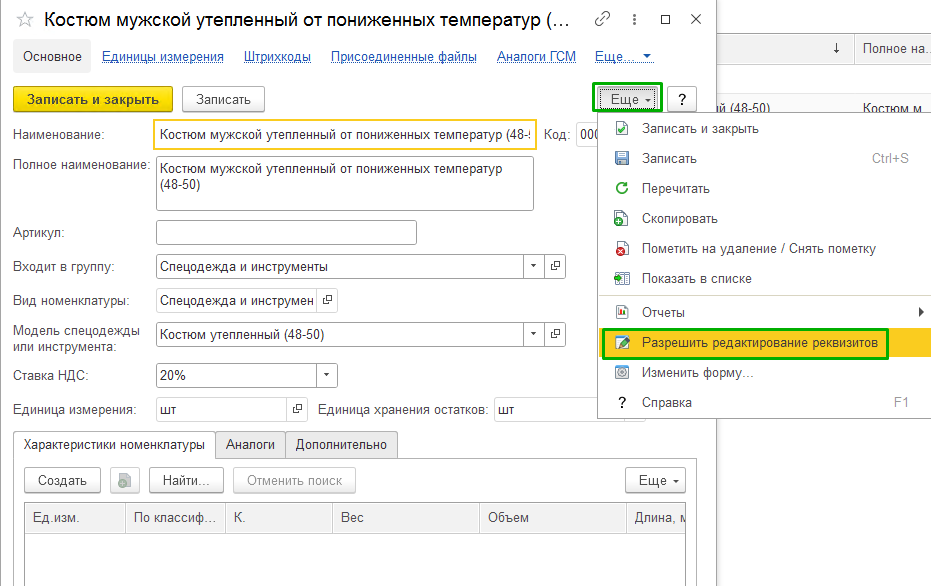The image size is (931, 586).
Task: Open vertical dots menu in title bar
Action: (x=634, y=20)
